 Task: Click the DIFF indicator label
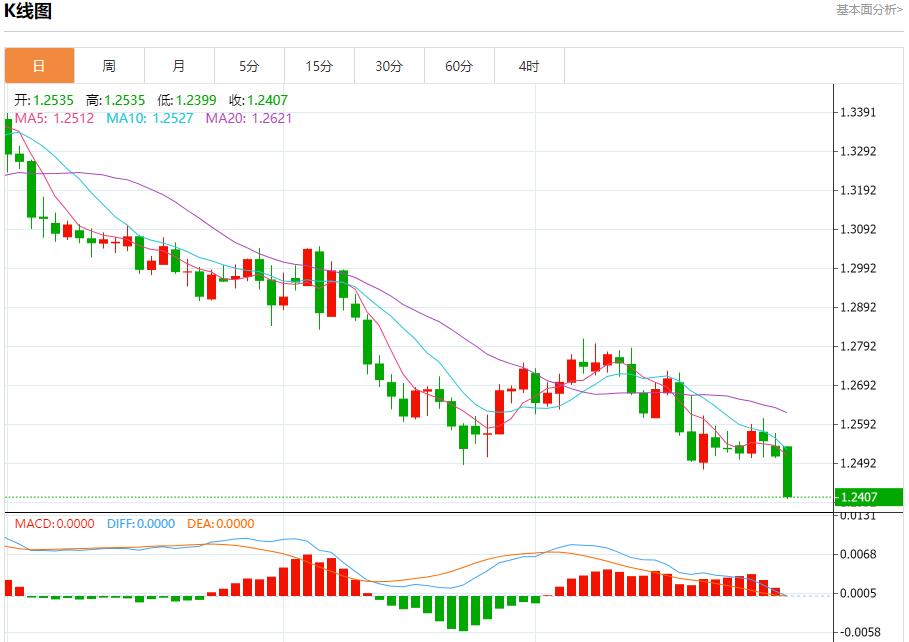click(x=139, y=523)
